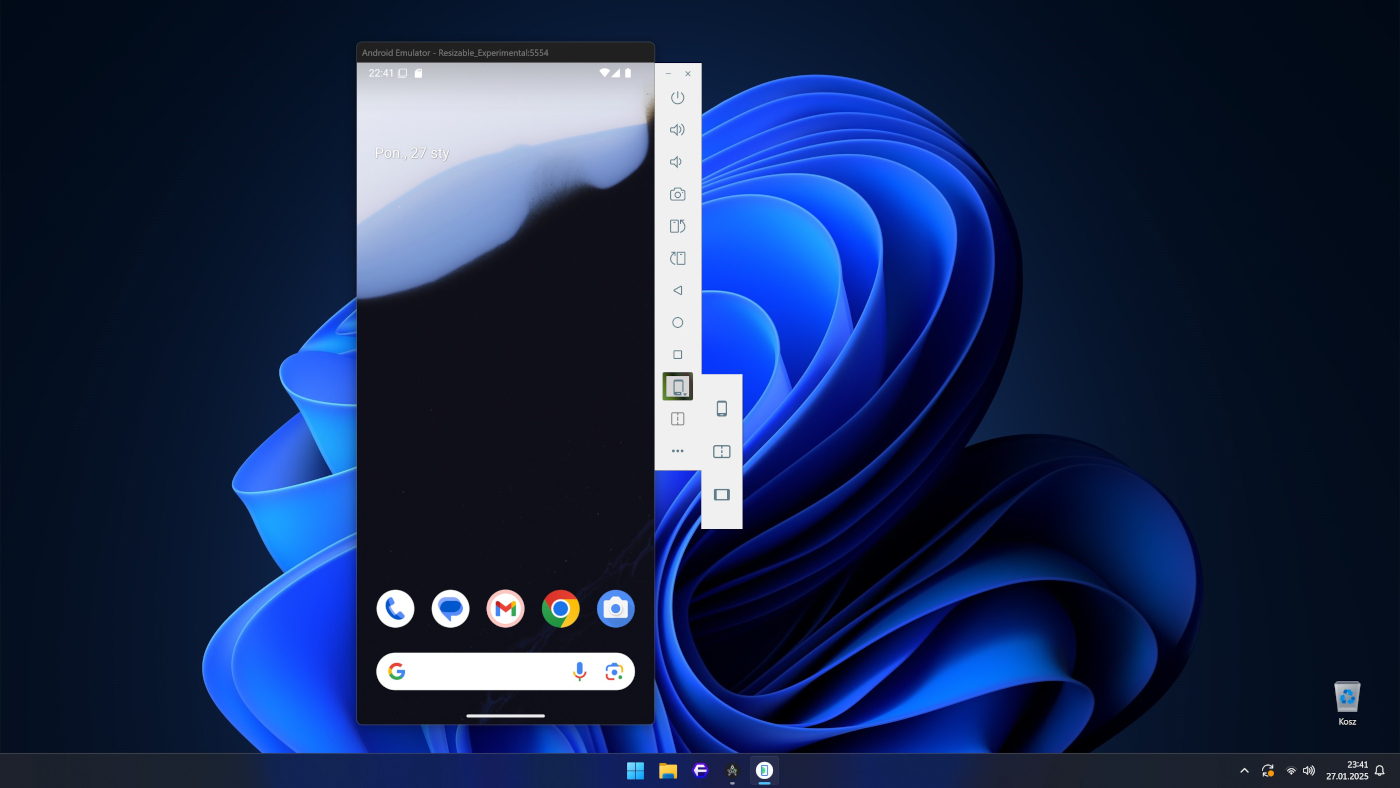This screenshot has height=788, width=1400.
Task: Select tablet display mode in flyout
Action: [x=721, y=494]
